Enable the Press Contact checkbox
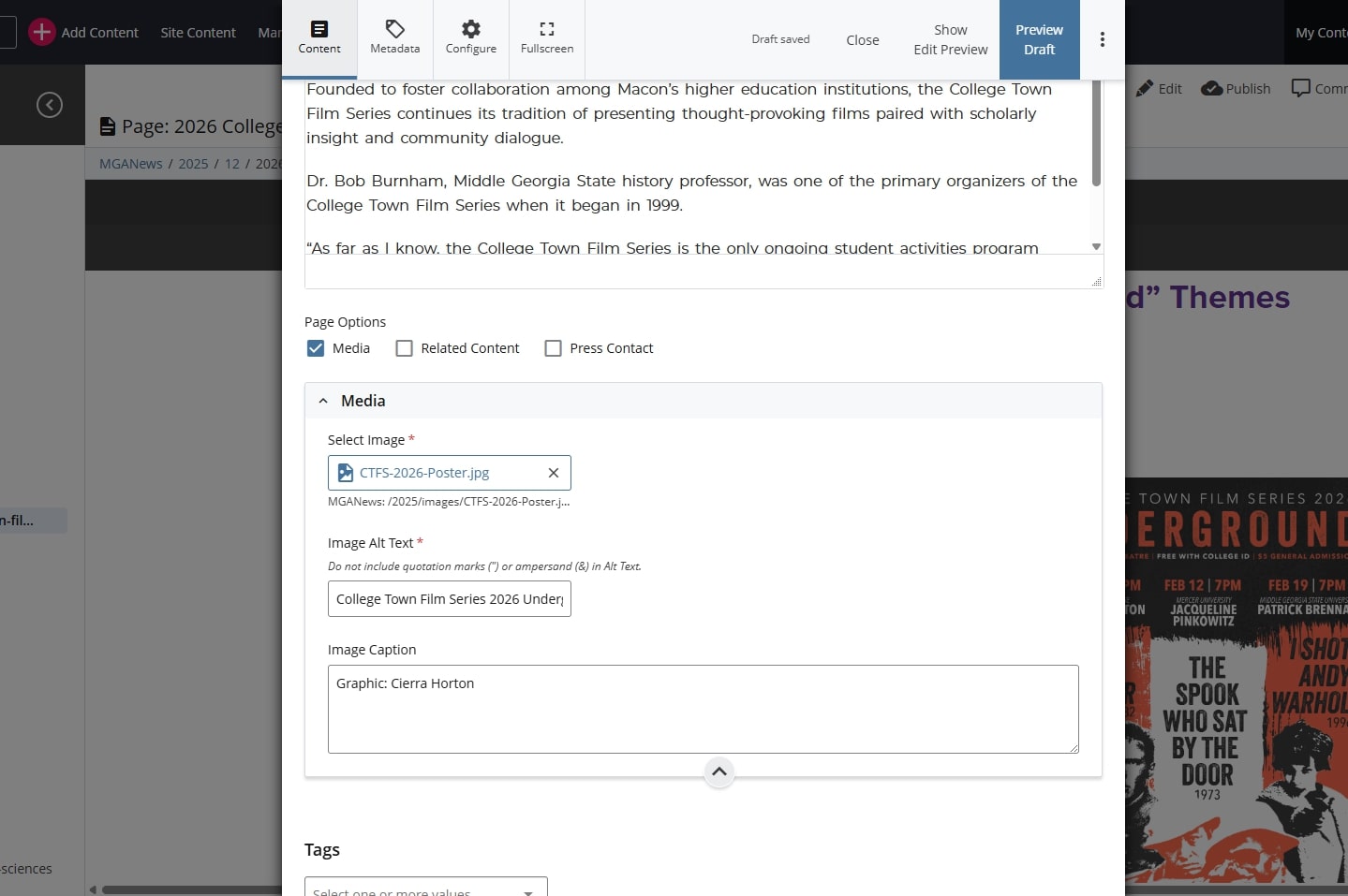1348x896 pixels. [x=554, y=348]
